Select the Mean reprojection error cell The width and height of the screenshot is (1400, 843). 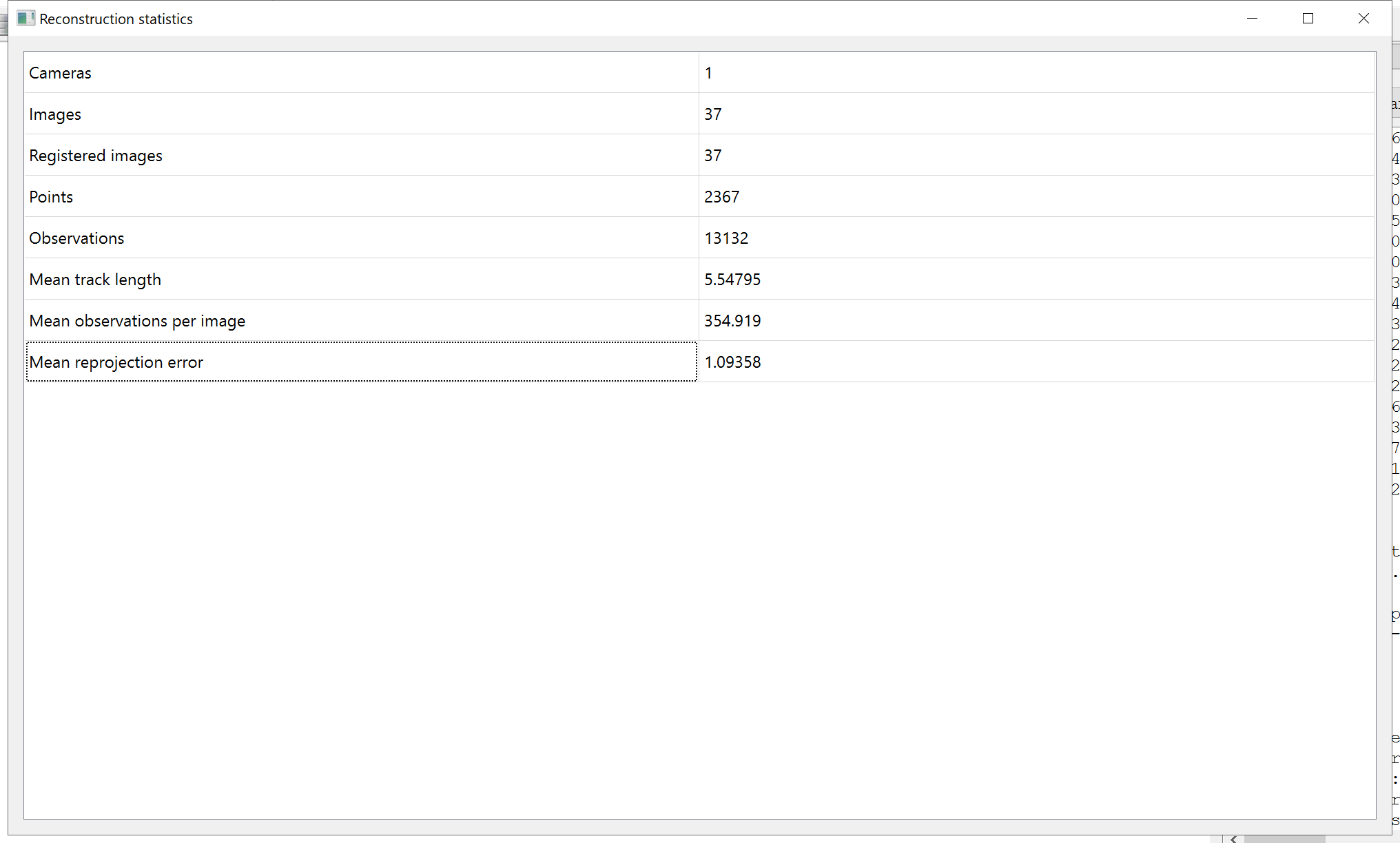[x=276, y=362]
